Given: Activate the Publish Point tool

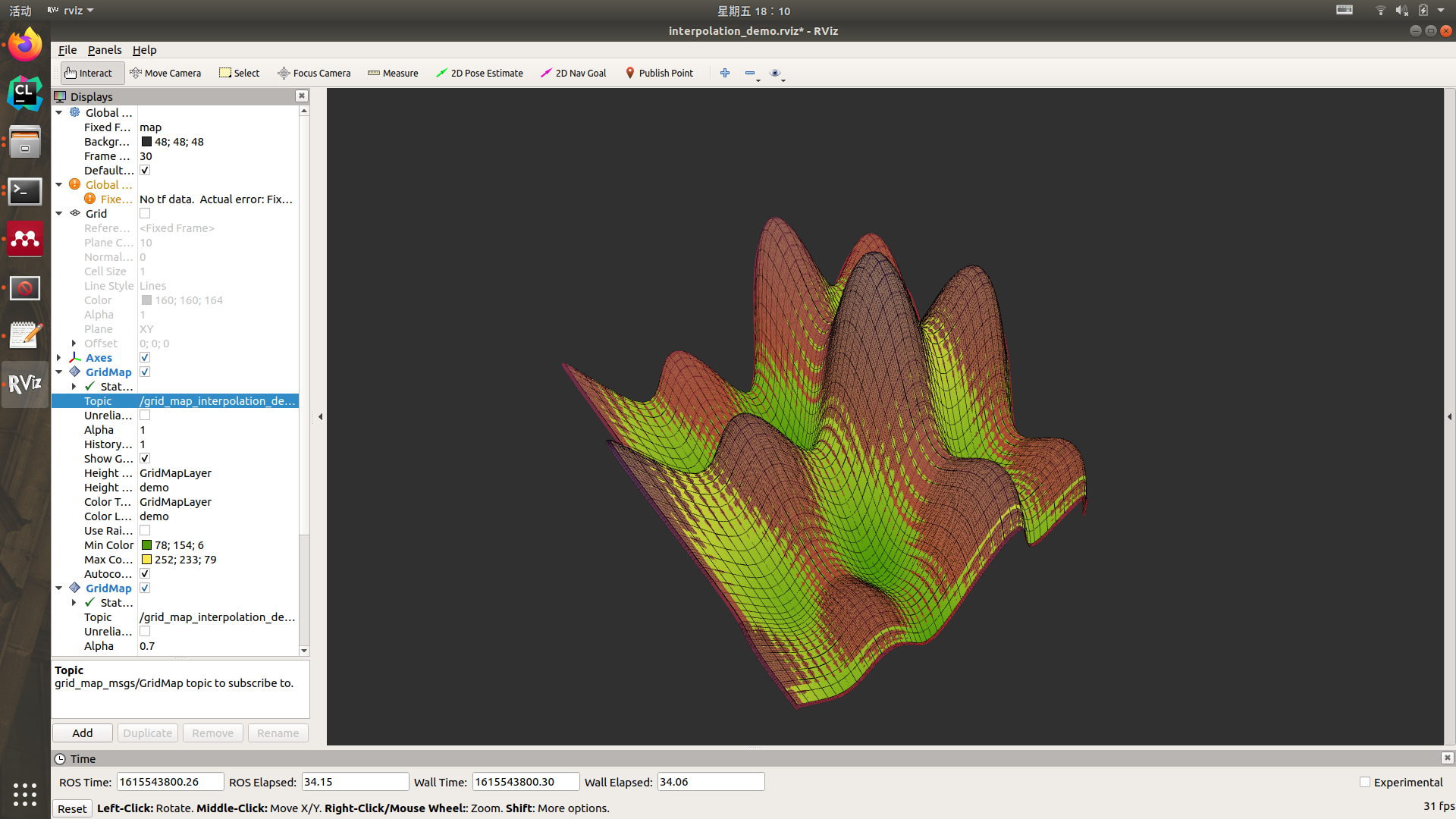Looking at the screenshot, I should coord(659,73).
